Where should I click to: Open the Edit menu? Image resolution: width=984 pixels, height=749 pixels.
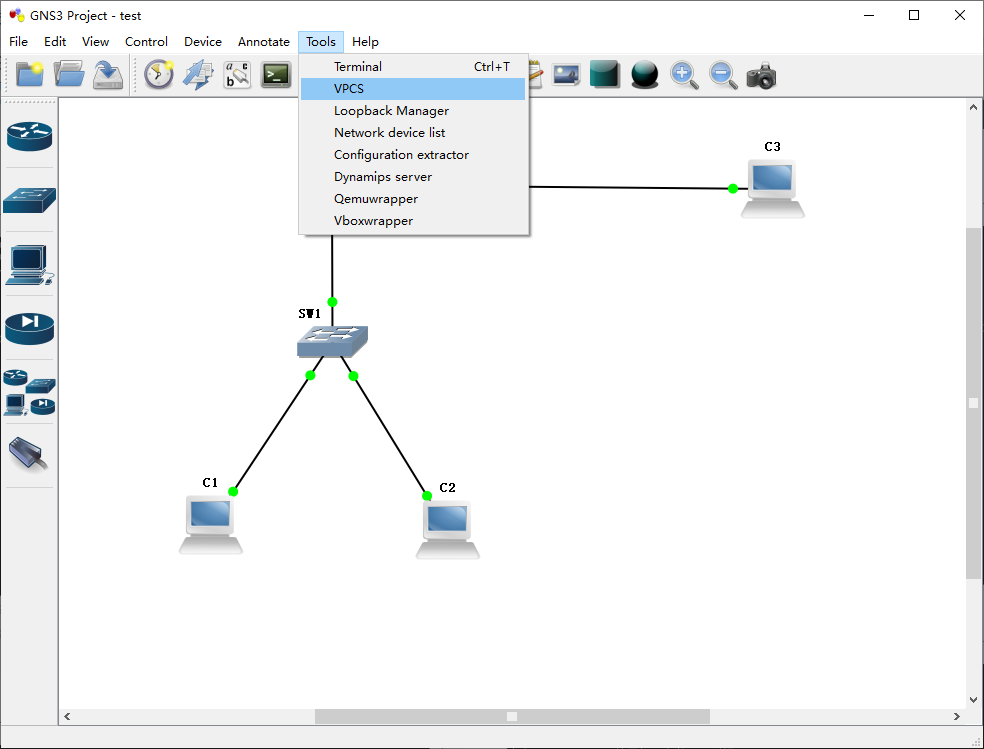pos(55,41)
